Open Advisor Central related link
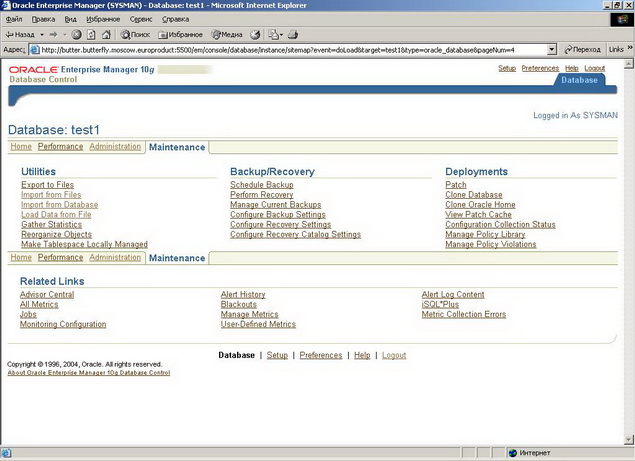This screenshot has width=635, height=461. (47, 295)
